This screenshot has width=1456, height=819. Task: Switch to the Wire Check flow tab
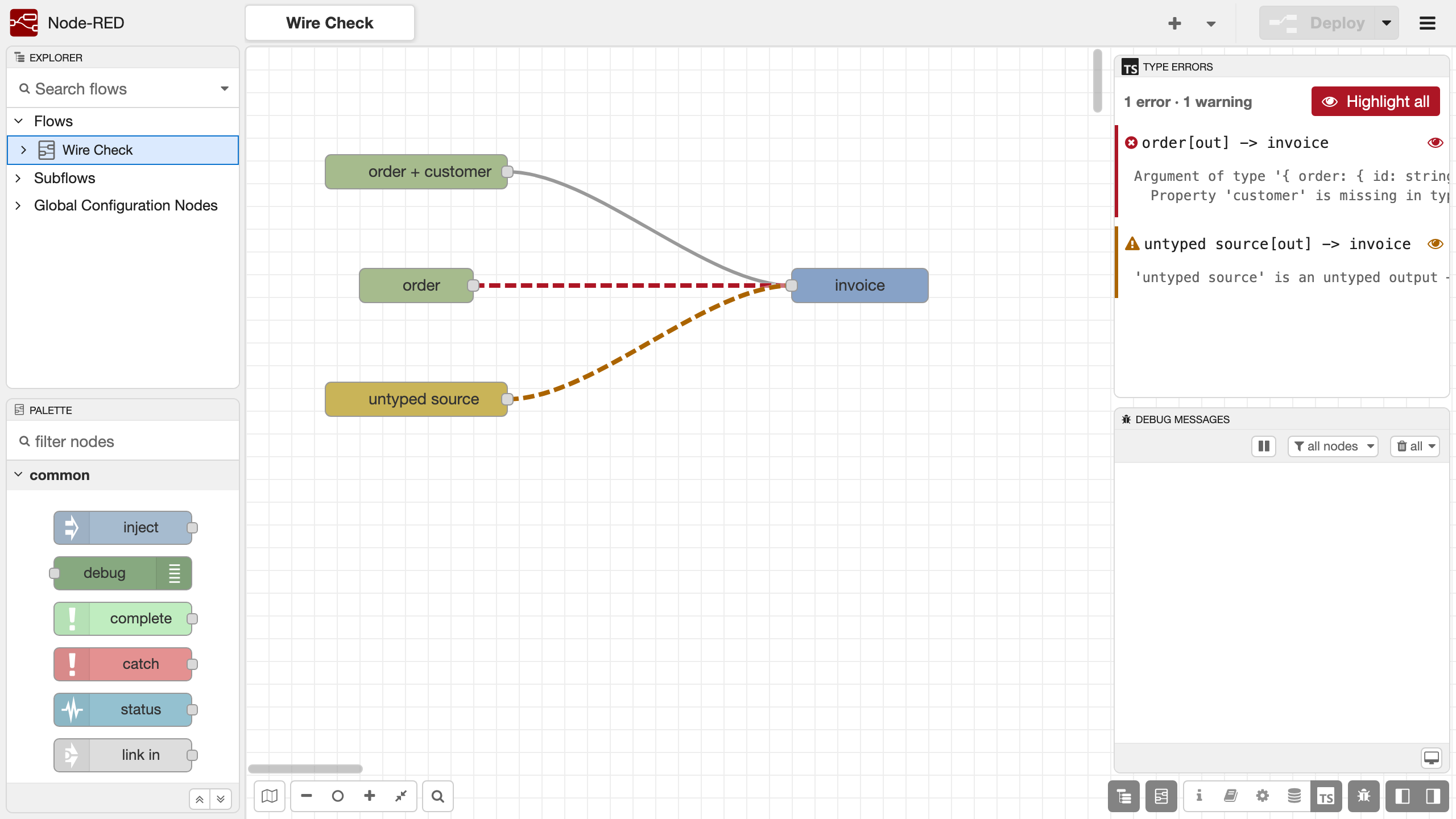click(x=330, y=23)
